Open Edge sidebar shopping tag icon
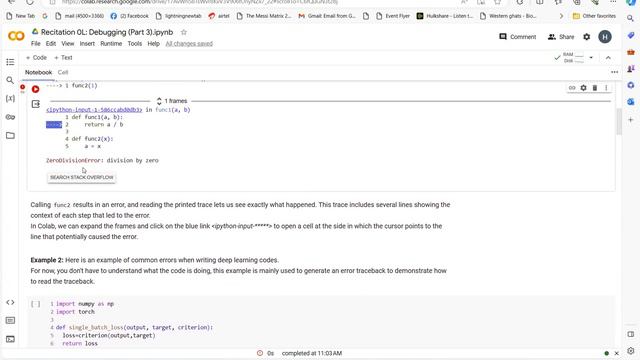Screen dimensions: 640x360 pyautogui.click(x=631, y=36)
